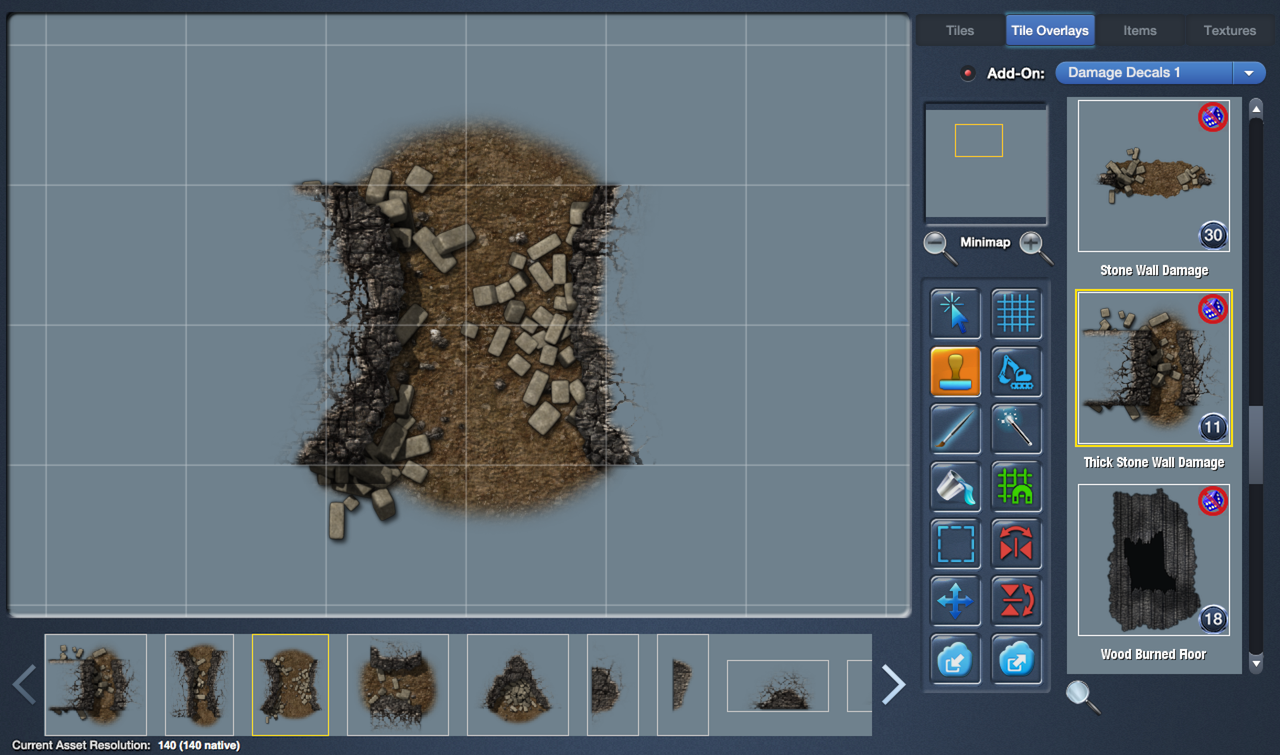Choose the paintbrush tool
The height and width of the screenshot is (755, 1280).
pyautogui.click(x=955, y=430)
